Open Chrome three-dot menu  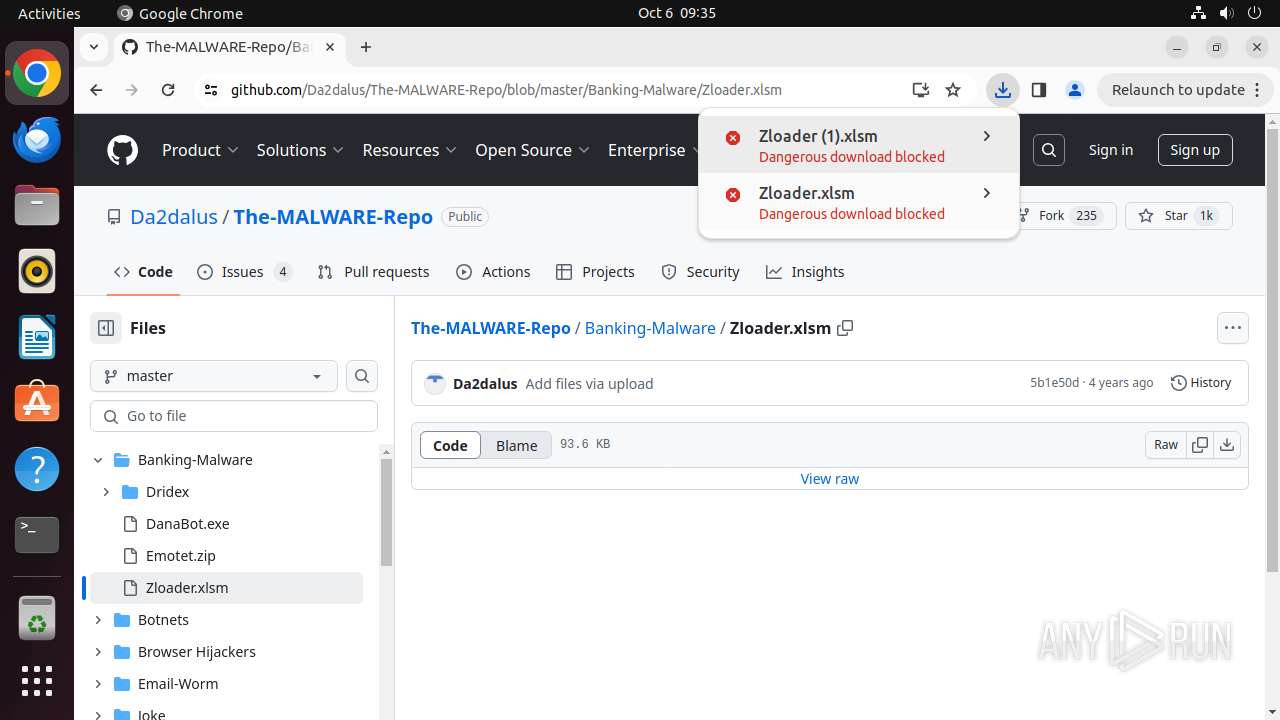pyautogui.click(x=1256, y=90)
